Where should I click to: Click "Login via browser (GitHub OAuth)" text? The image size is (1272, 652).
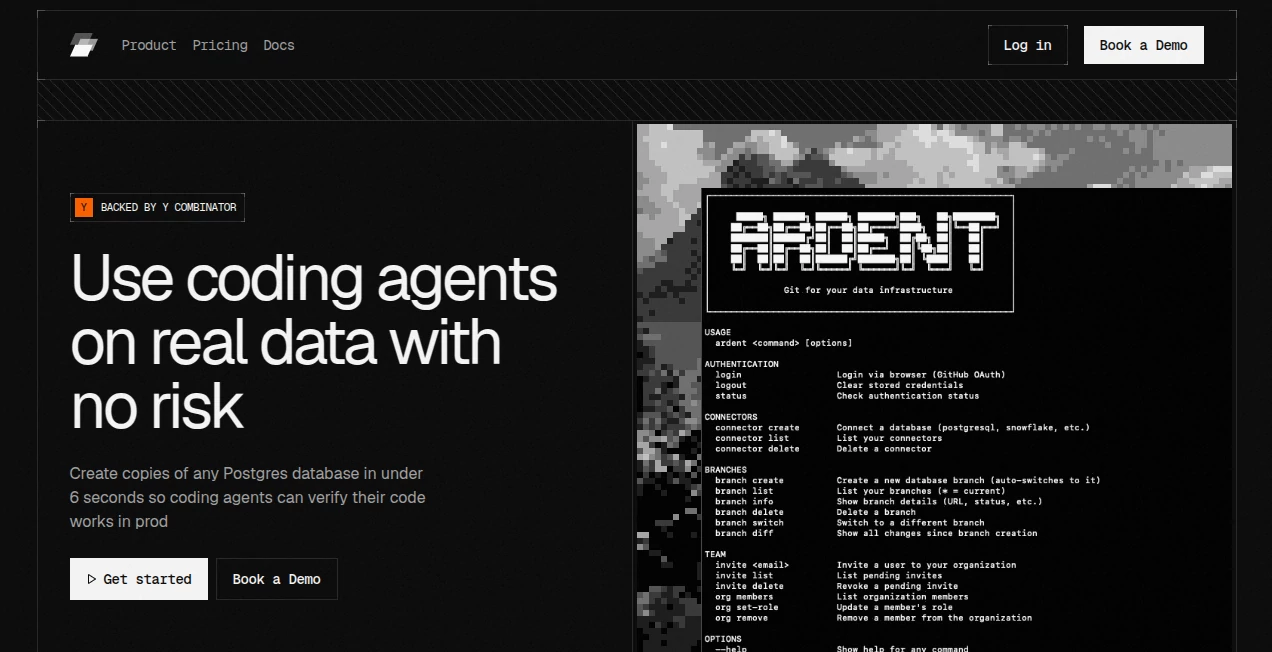tap(921, 375)
